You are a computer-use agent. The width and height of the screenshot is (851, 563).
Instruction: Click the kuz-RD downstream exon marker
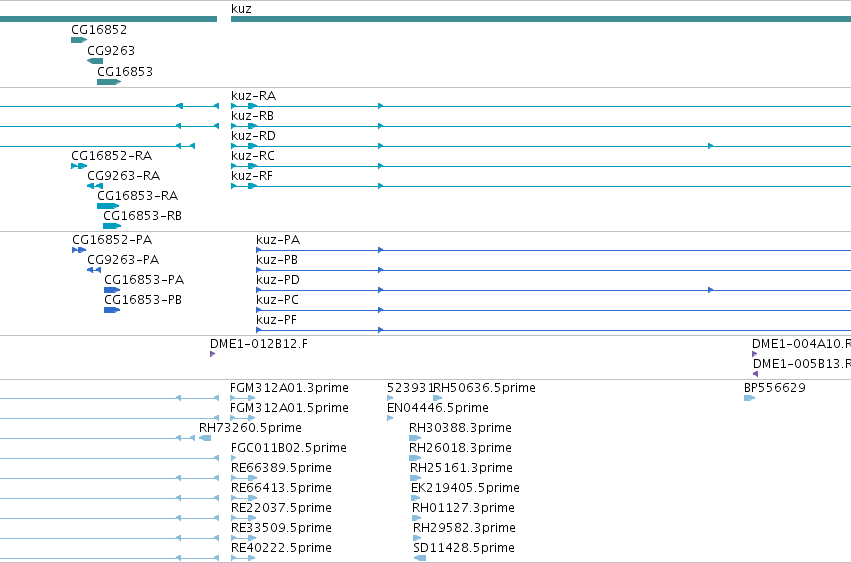point(710,146)
